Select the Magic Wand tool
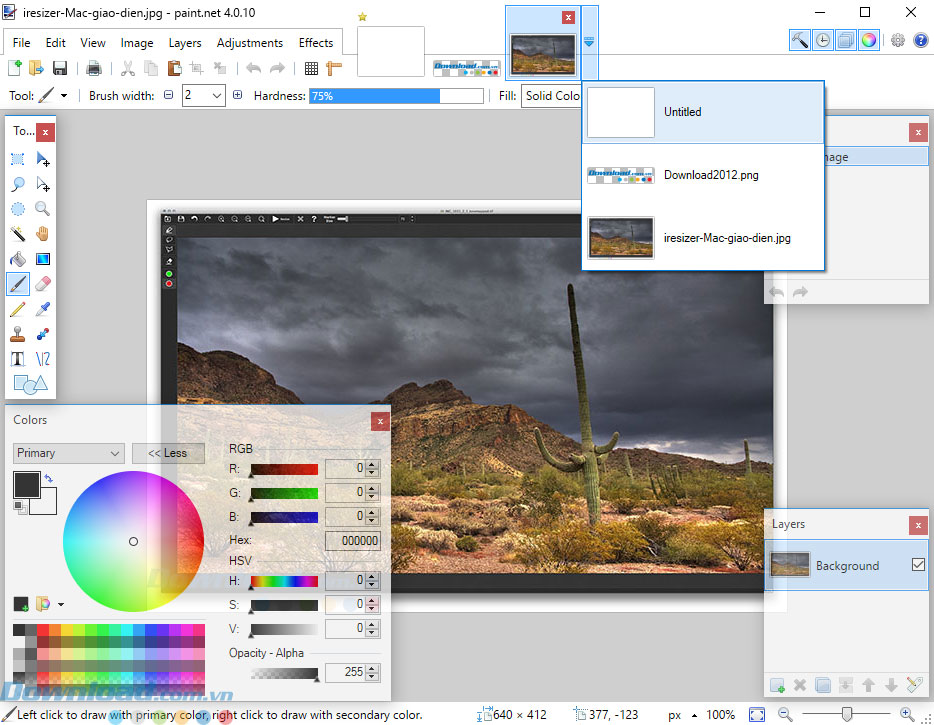The width and height of the screenshot is (934, 725). coord(18,234)
